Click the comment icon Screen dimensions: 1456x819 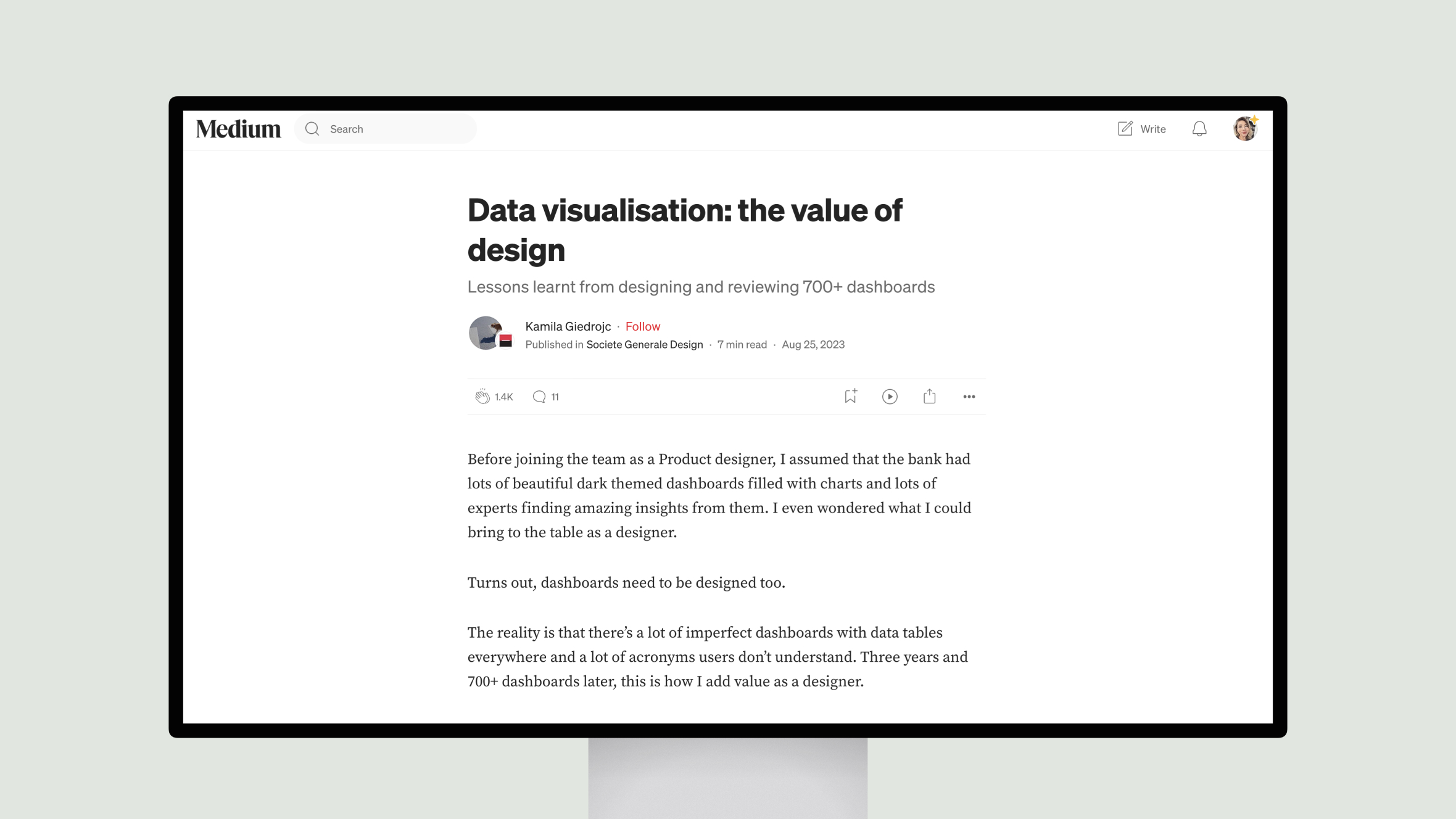tap(540, 396)
